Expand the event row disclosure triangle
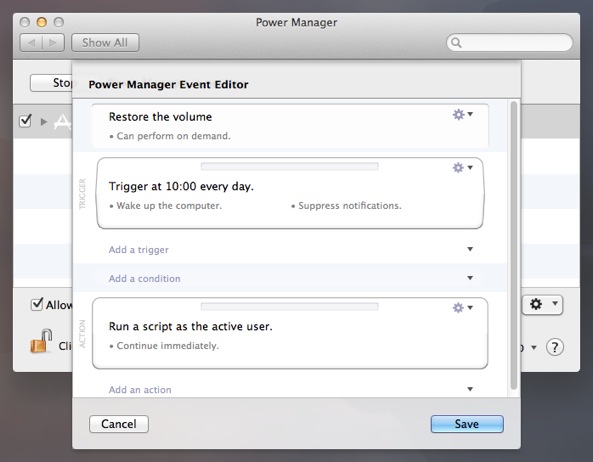This screenshot has height=462, width=593. pyautogui.click(x=44, y=122)
